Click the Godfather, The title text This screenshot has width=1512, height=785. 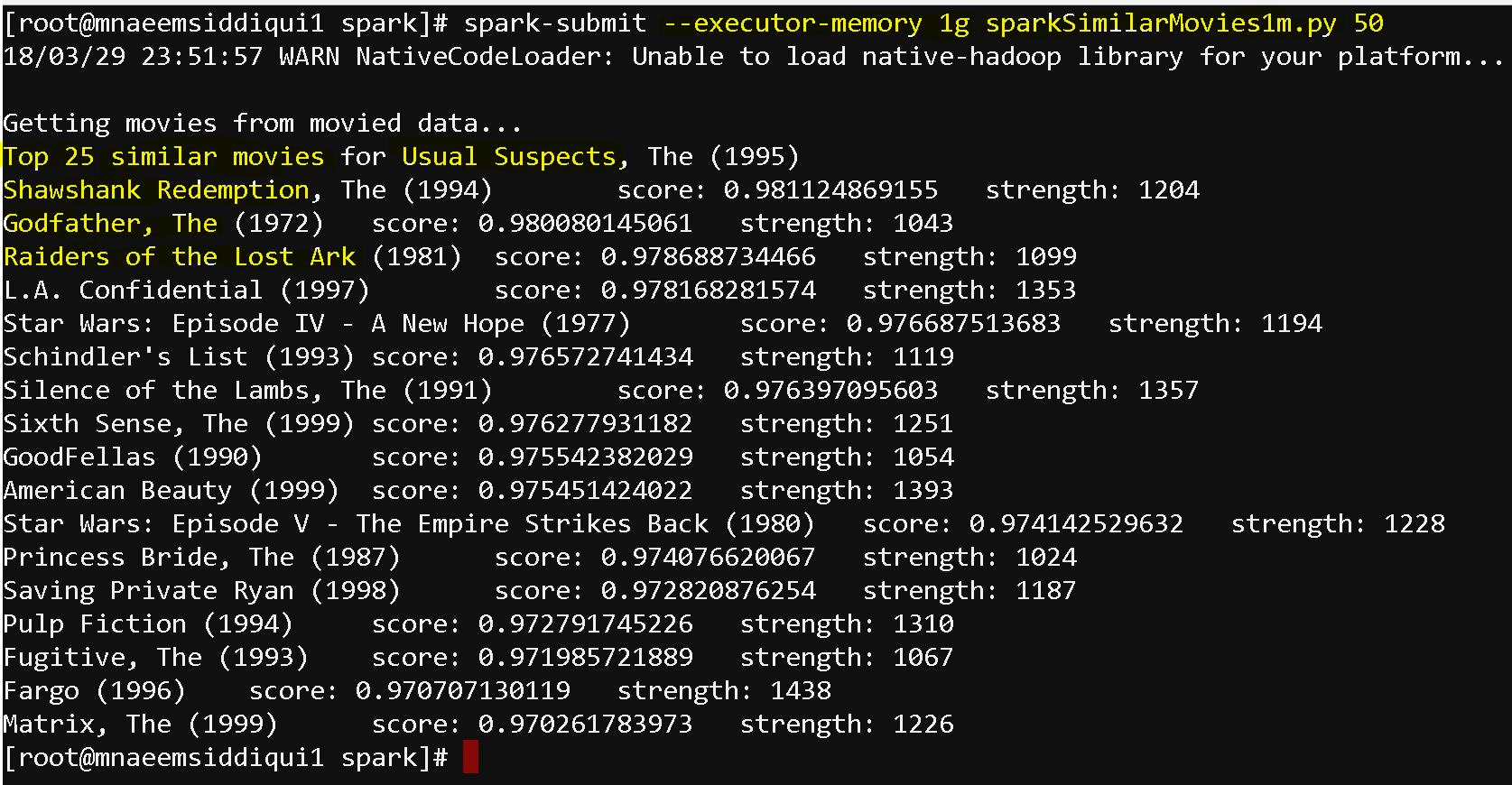point(110,224)
